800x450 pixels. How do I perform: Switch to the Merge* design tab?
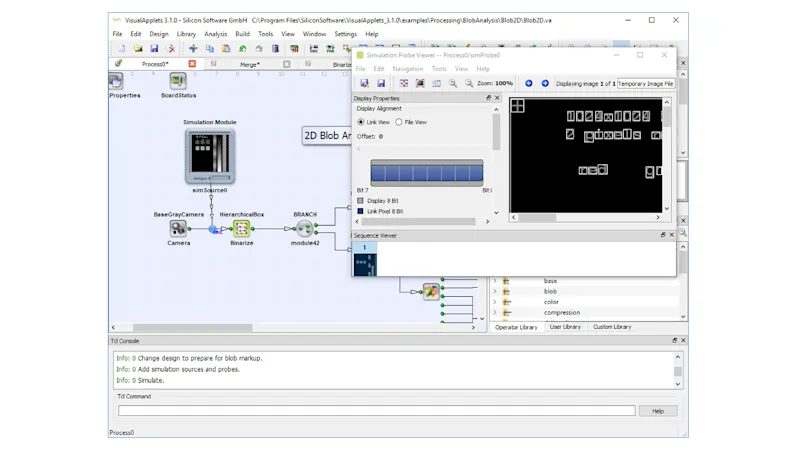click(x=249, y=64)
